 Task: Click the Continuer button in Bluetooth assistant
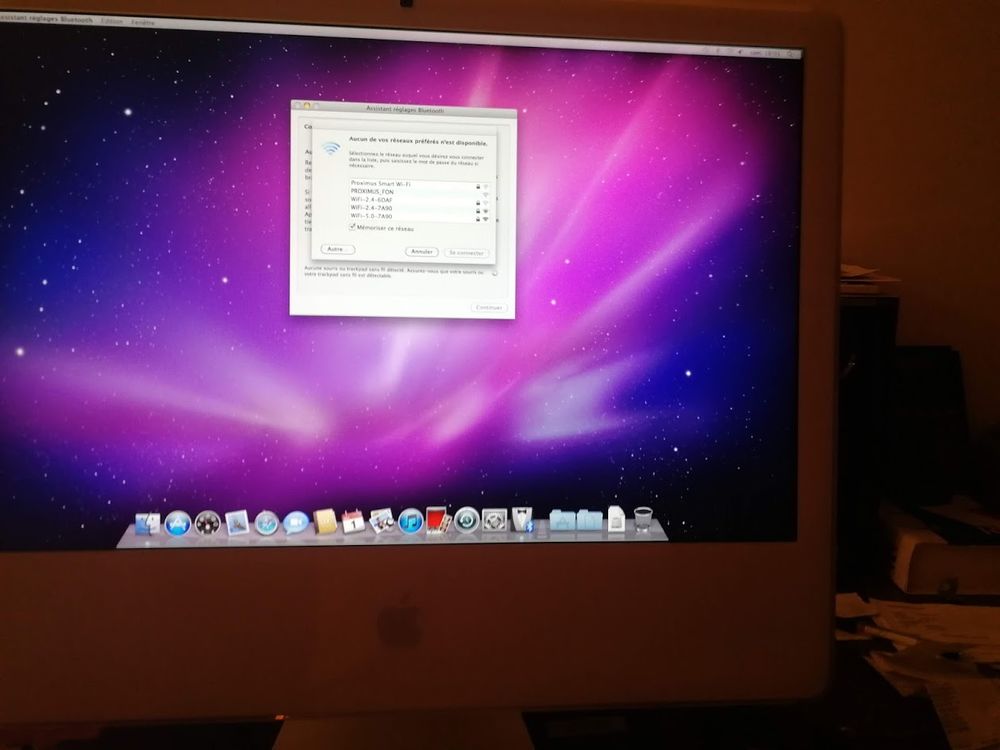tap(489, 307)
